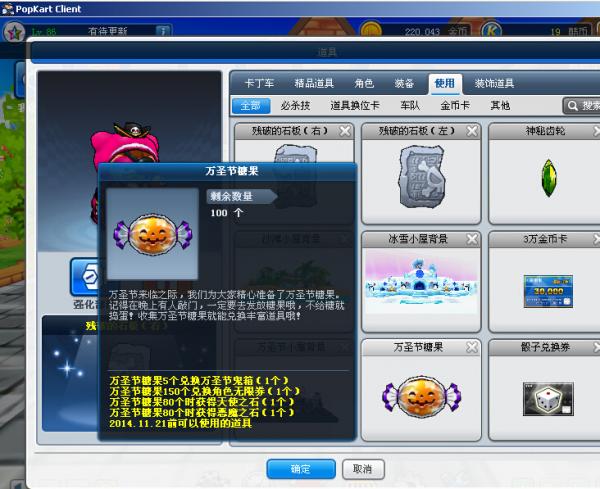Delete the 冰雪小屋背景 item via X
This screenshot has height=489, width=600.
[x=472, y=240]
